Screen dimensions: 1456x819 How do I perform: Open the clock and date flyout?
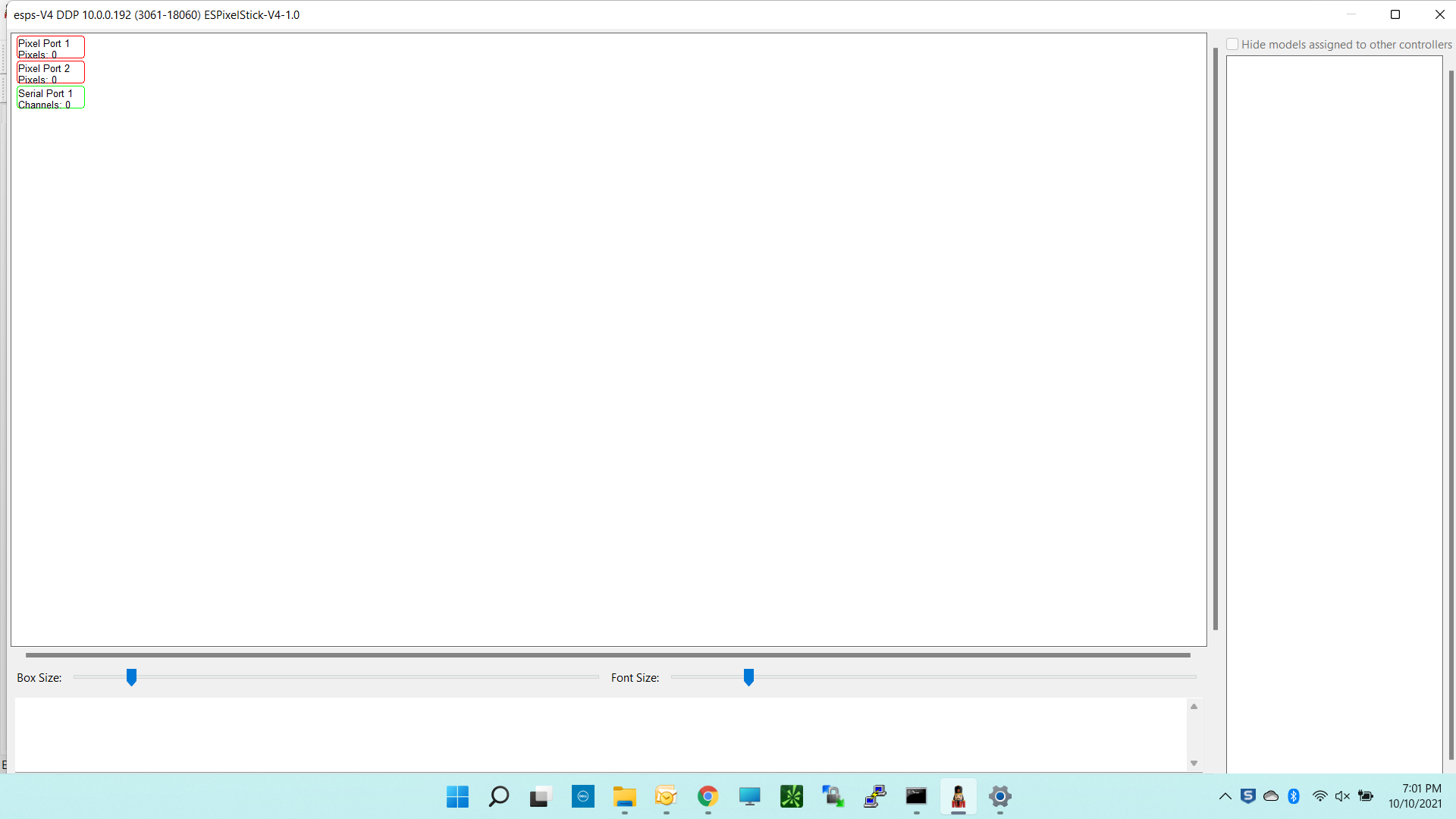pos(1415,796)
